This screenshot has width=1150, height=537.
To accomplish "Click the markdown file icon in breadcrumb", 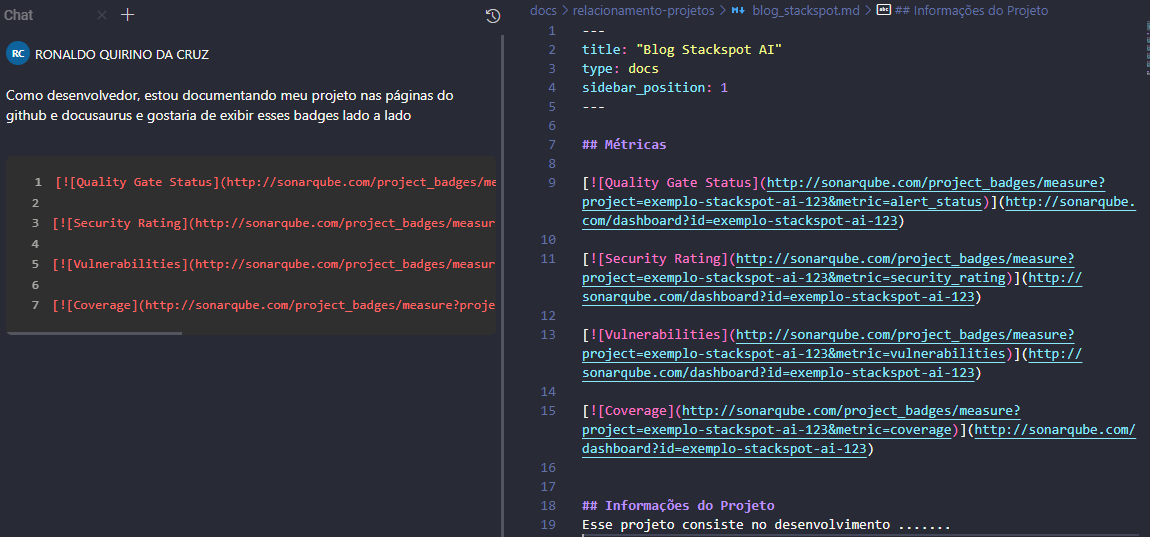I will point(738,11).
